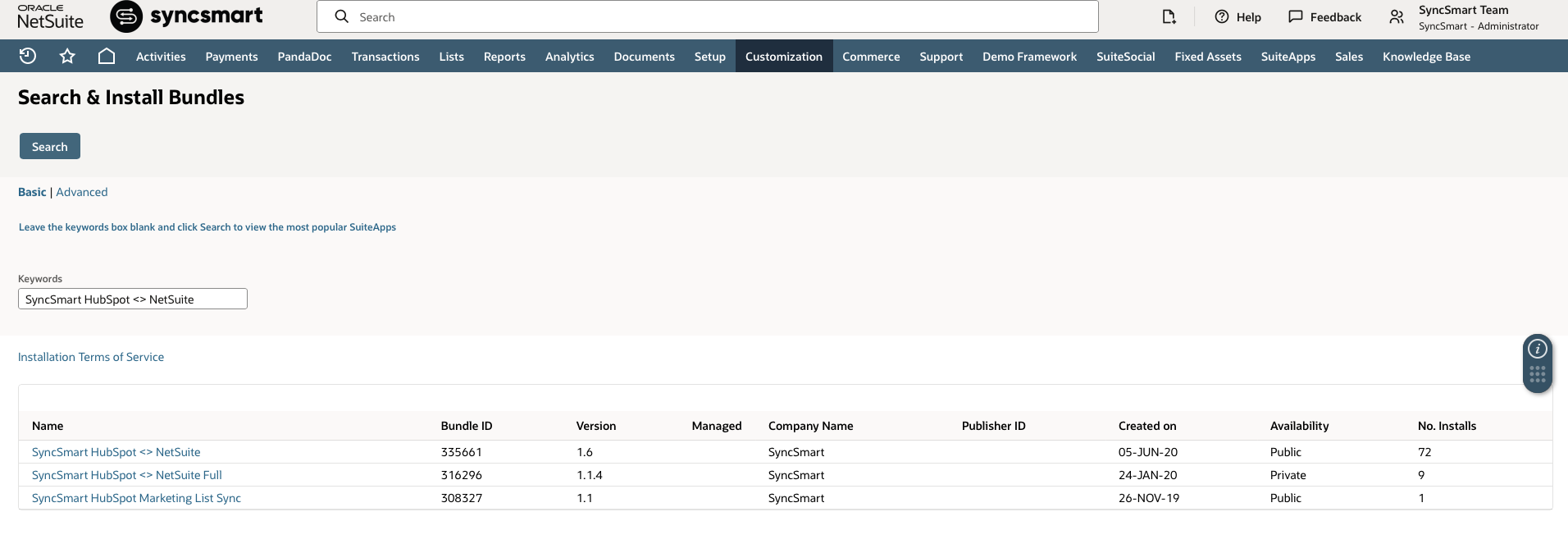Image resolution: width=1568 pixels, height=553 pixels.
Task: Switch to the Advanced search tab
Action: [x=82, y=192]
